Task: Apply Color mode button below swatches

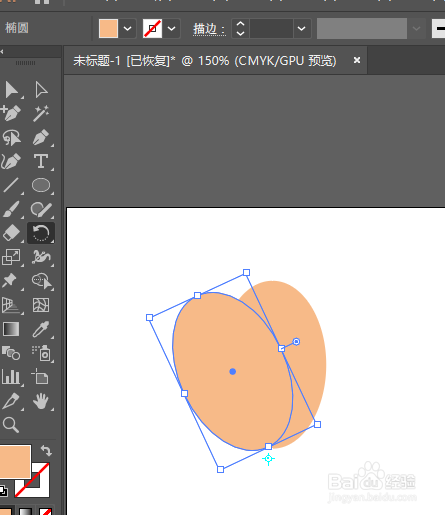Action: click(6, 512)
